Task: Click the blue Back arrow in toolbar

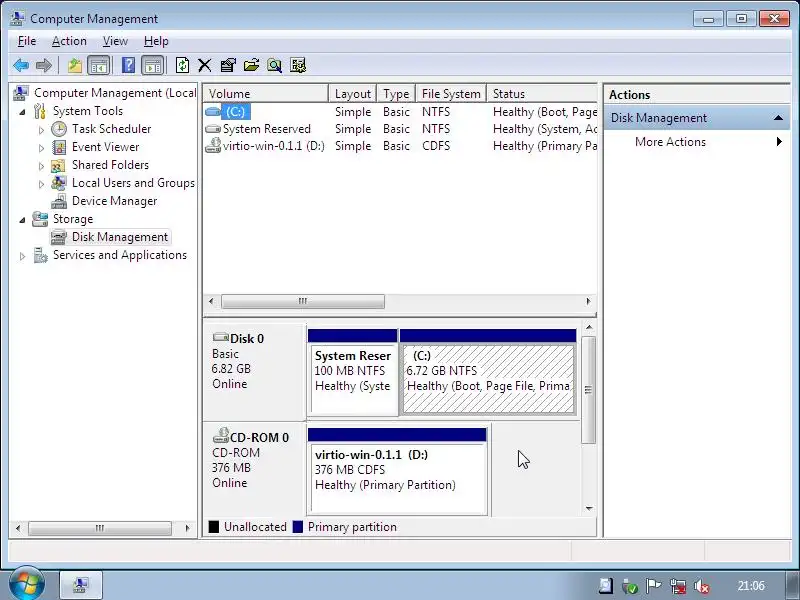Action: (x=21, y=65)
